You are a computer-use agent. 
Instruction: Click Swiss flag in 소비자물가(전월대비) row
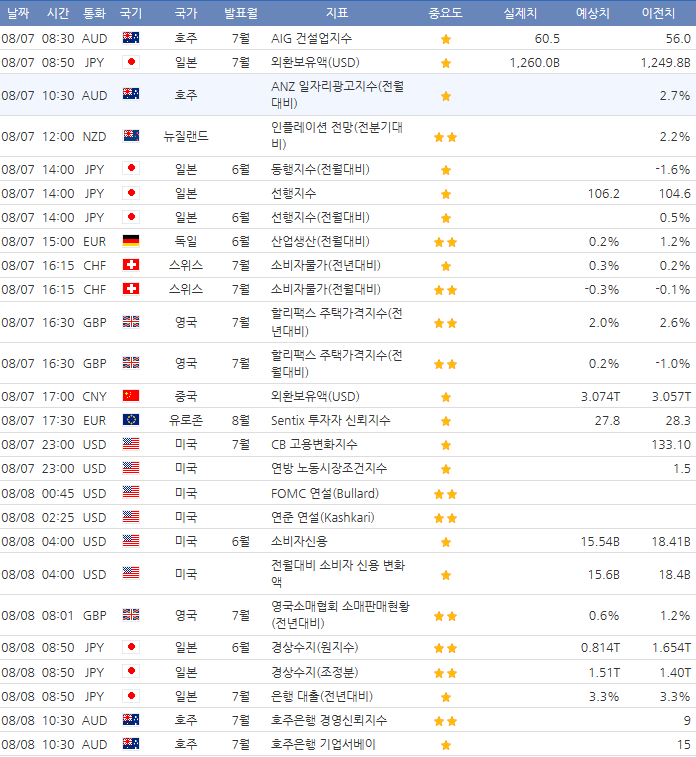click(x=131, y=289)
